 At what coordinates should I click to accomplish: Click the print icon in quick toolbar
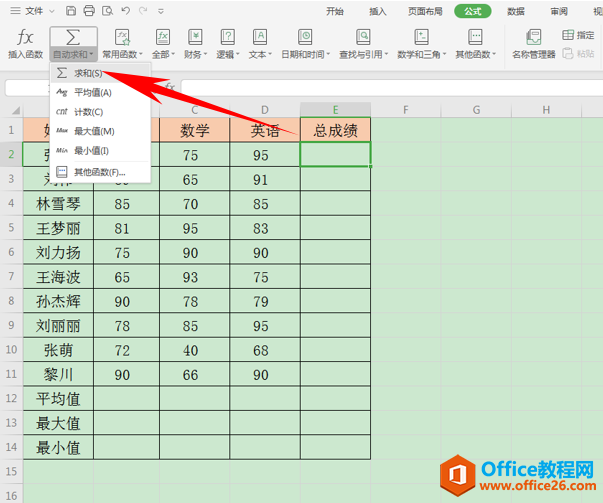pyautogui.click(x=89, y=11)
